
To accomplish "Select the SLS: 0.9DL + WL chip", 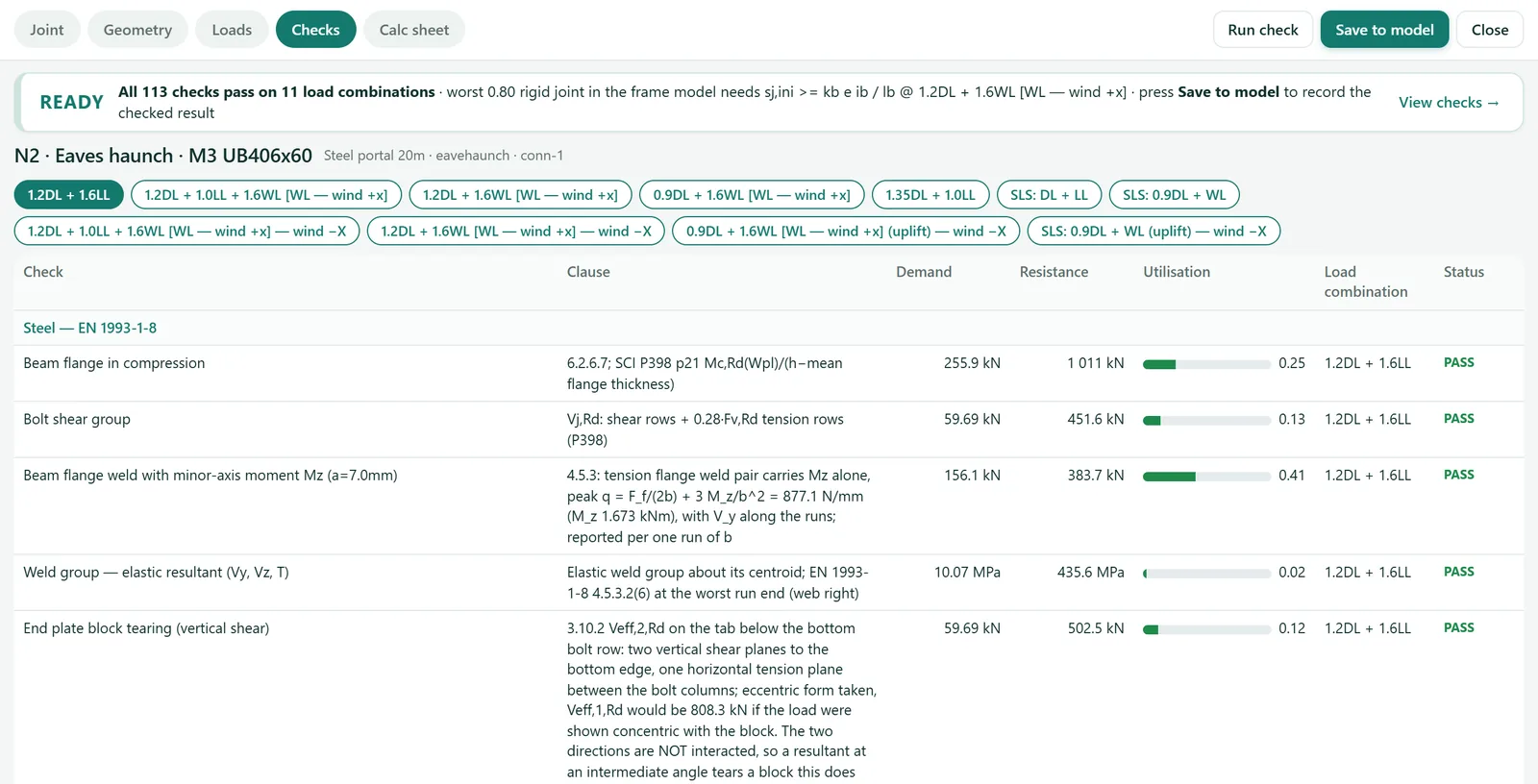I will point(1174,195).
